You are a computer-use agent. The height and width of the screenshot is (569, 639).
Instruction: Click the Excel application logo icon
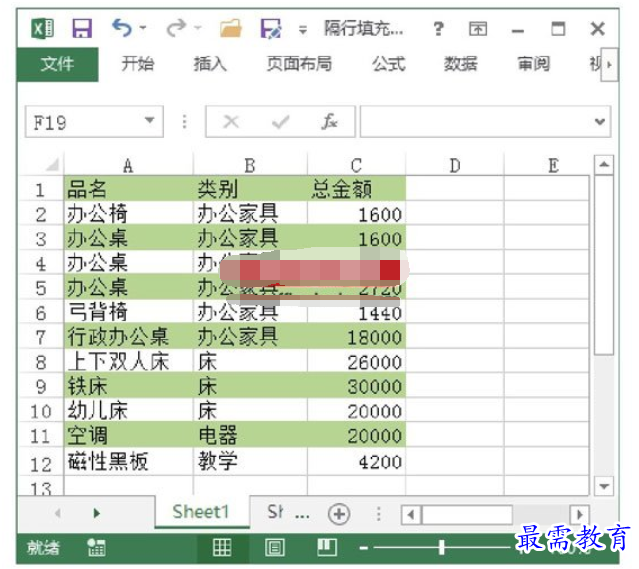click(x=43, y=29)
